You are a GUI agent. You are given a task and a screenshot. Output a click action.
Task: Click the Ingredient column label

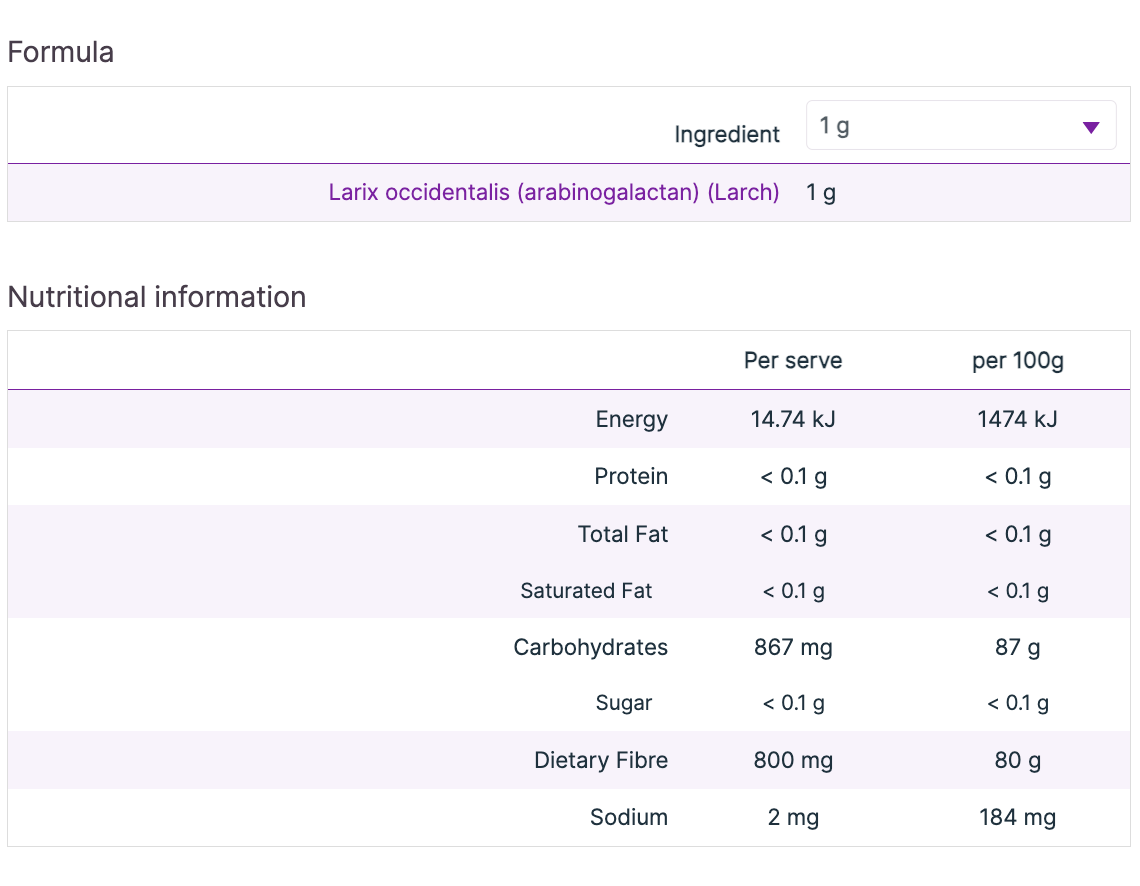[727, 134]
